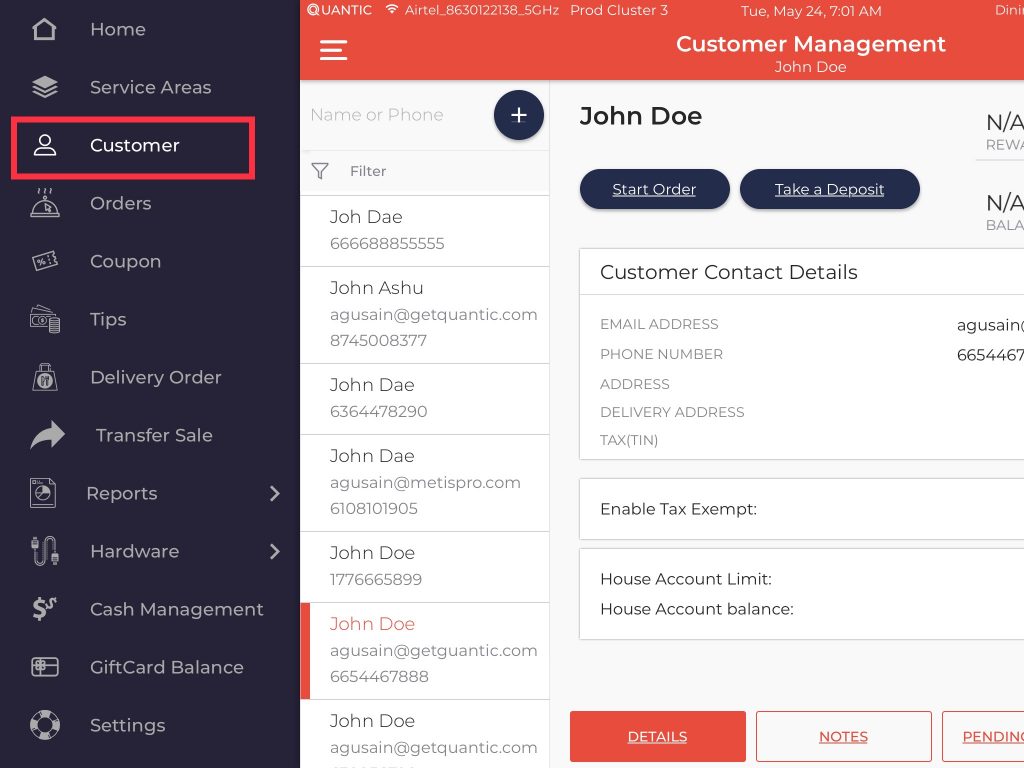
Task: Click the Start Order button
Action: [x=654, y=189]
